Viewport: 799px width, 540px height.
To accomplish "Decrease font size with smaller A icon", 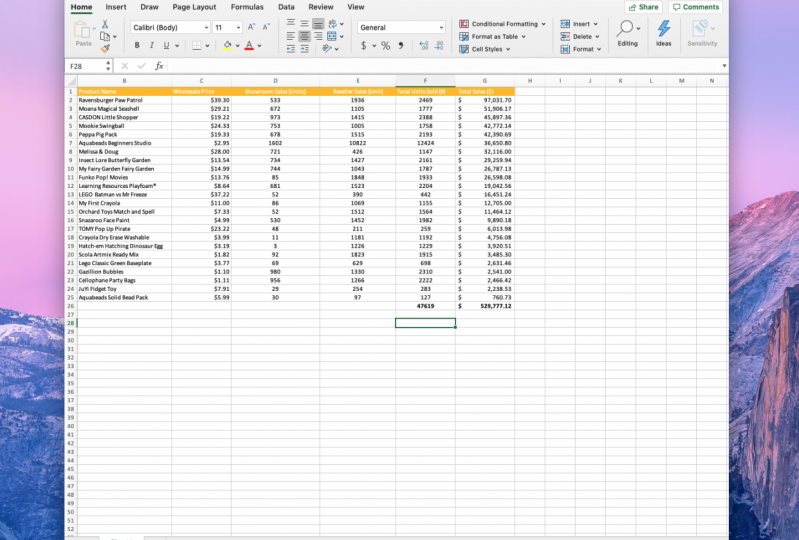I will [266, 27].
